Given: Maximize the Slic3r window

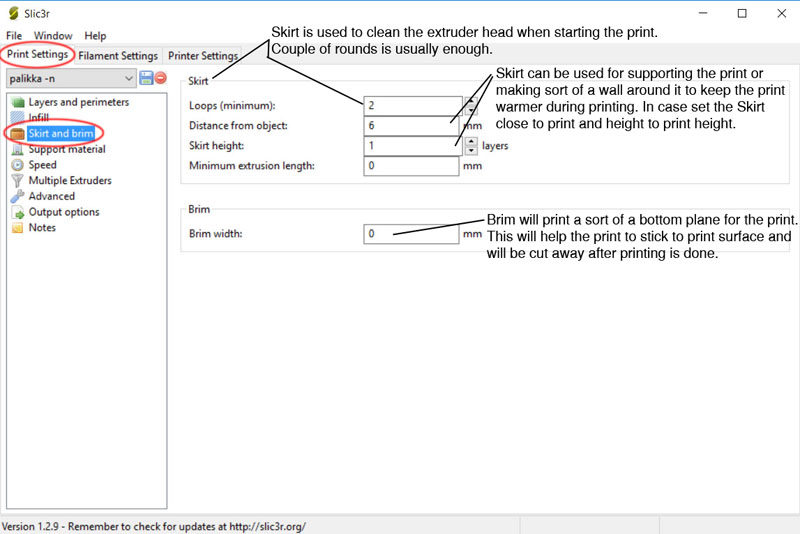Looking at the screenshot, I should [742, 13].
